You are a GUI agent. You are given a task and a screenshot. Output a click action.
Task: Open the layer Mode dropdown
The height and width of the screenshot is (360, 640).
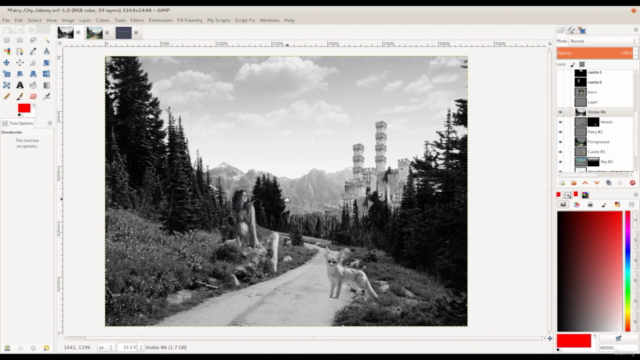click(602, 41)
